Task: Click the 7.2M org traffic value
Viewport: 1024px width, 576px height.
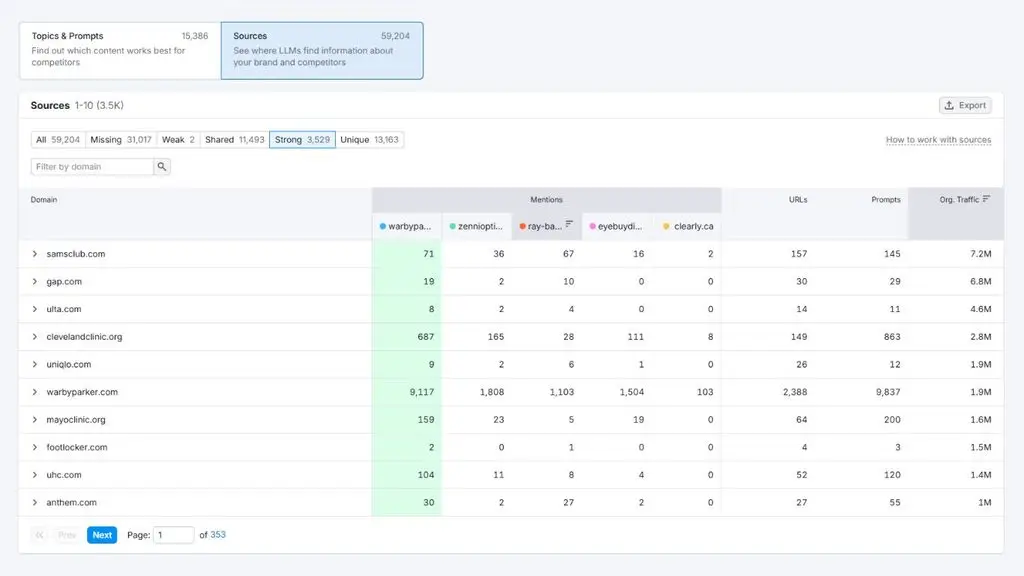Action: pos(981,254)
